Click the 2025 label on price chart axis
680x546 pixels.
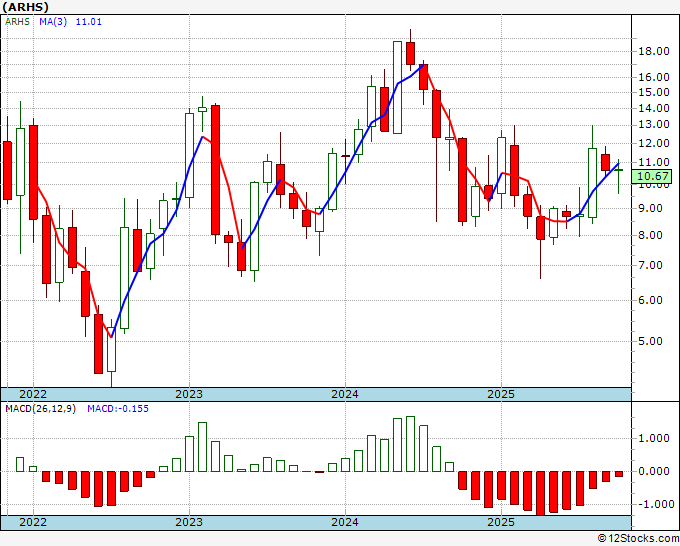(x=501, y=394)
